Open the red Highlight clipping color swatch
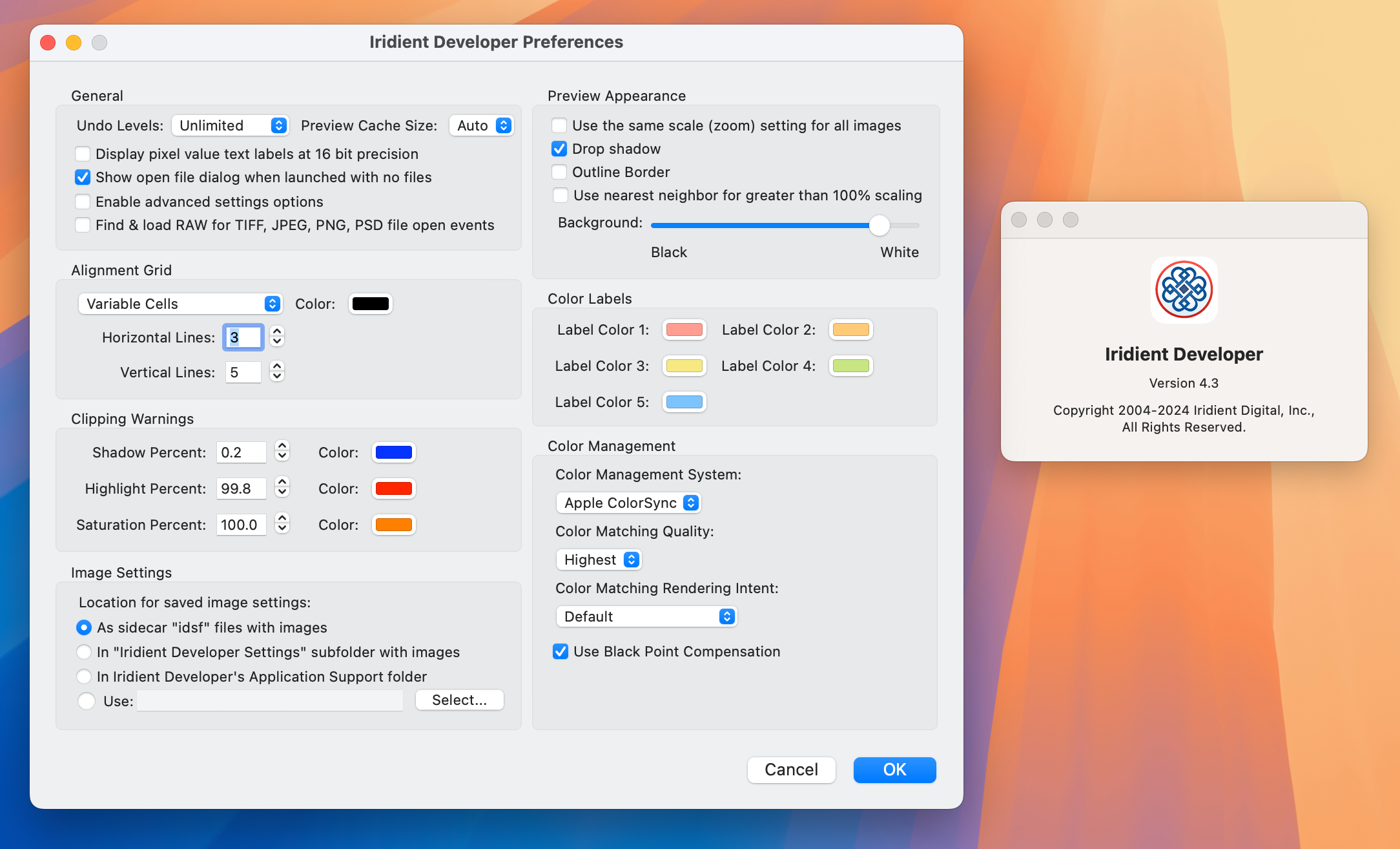Screen dimensions: 1400x849 [394, 488]
